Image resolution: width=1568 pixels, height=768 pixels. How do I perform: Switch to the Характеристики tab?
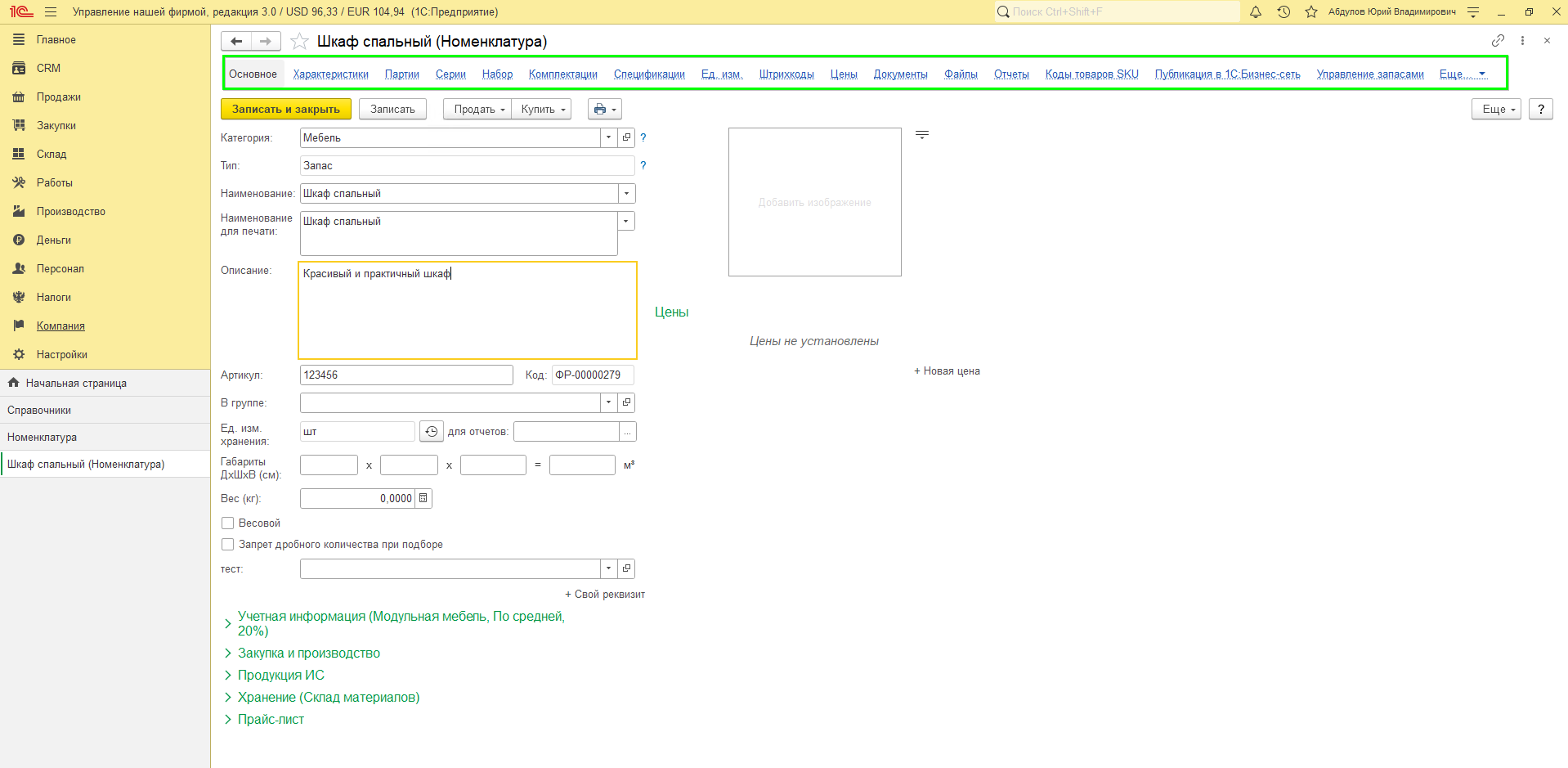331,74
